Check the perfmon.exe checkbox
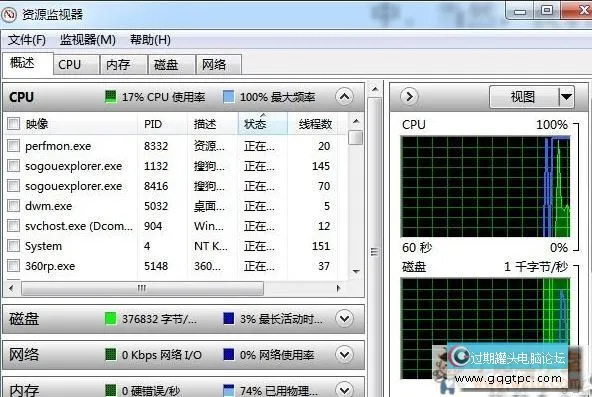Image resolution: width=592 pixels, height=397 pixels. (13, 145)
